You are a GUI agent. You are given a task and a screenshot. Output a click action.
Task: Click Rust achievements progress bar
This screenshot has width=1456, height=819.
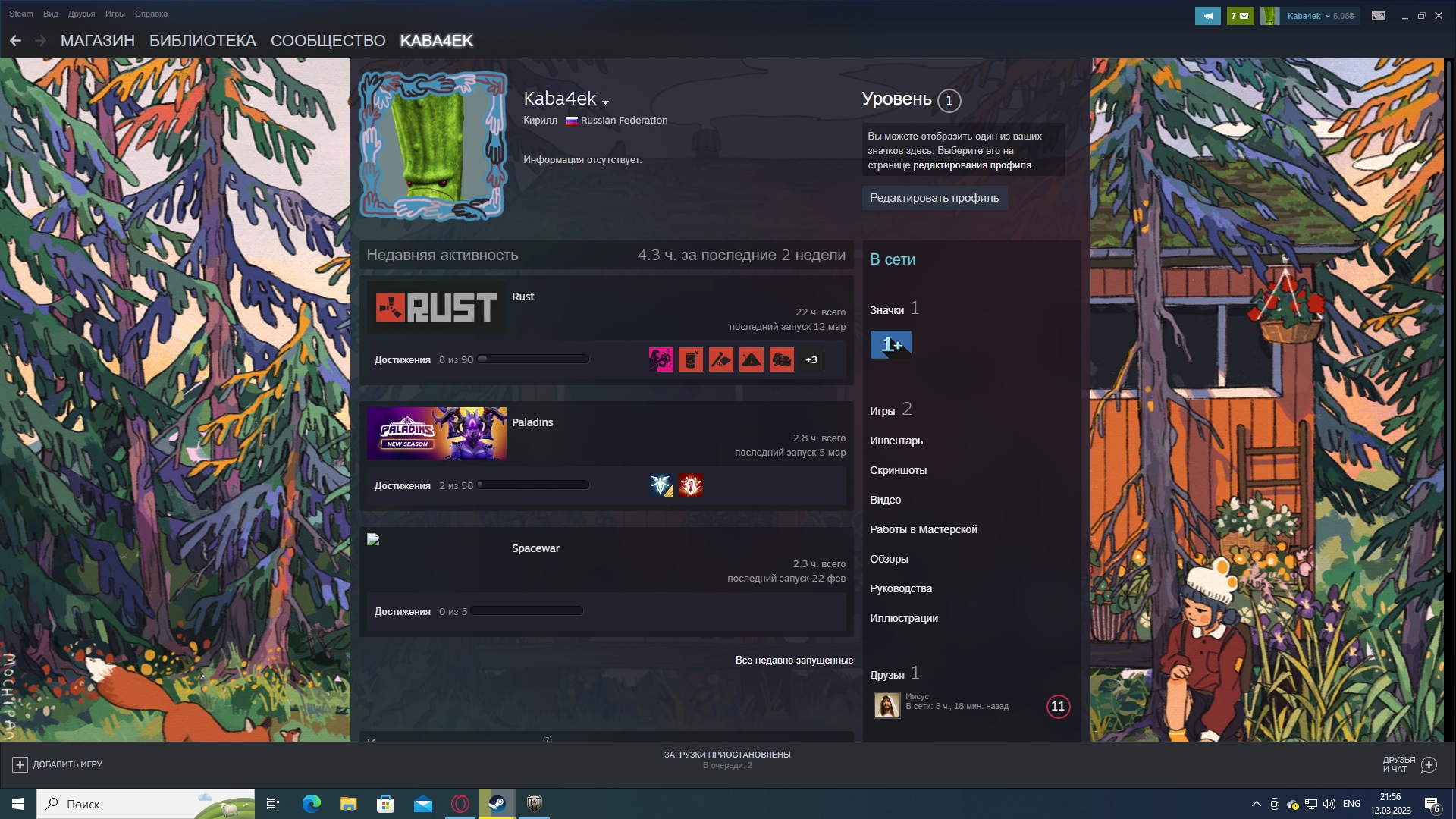[x=533, y=359]
